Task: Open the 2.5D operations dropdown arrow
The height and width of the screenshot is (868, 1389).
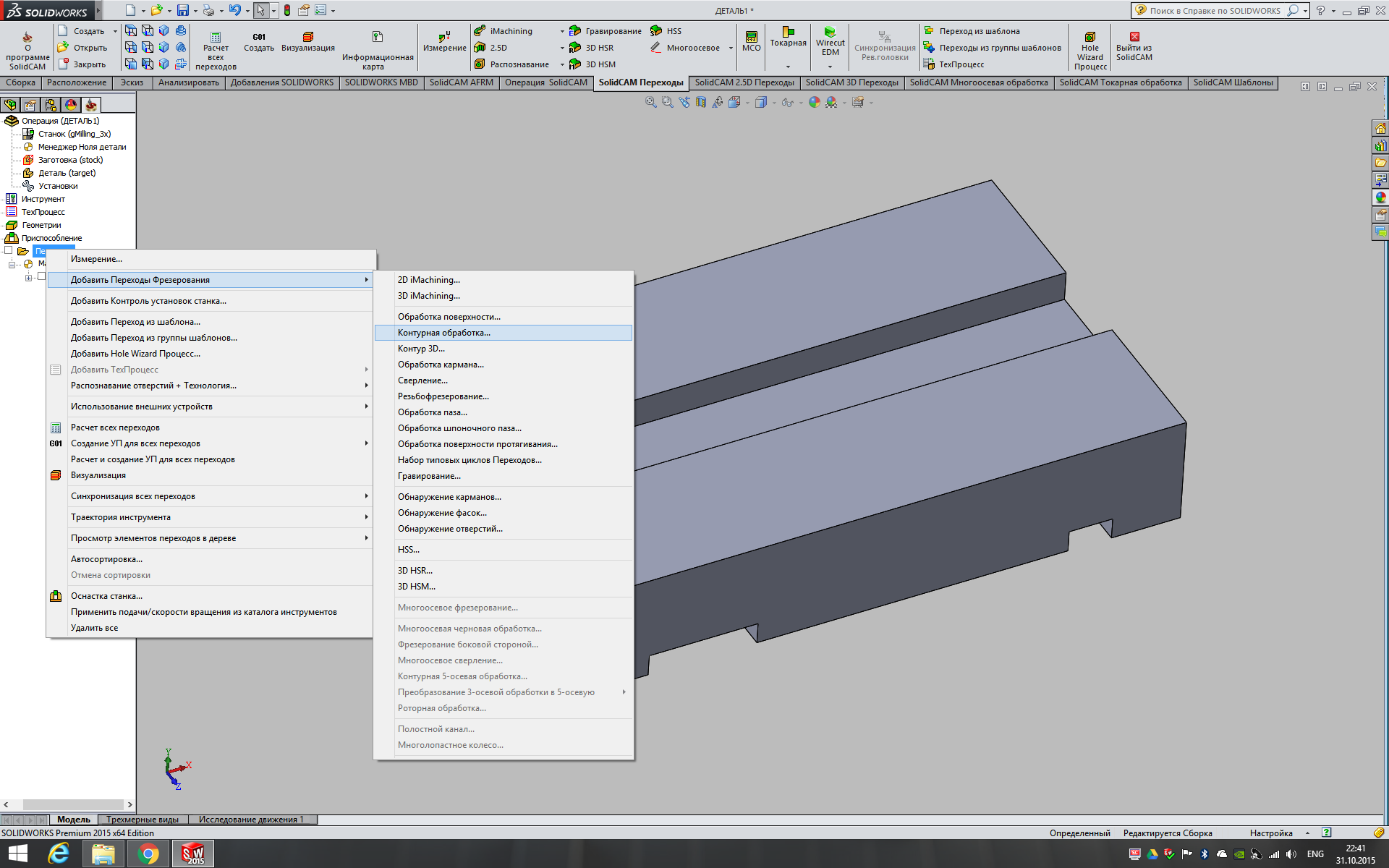Action: click(562, 48)
